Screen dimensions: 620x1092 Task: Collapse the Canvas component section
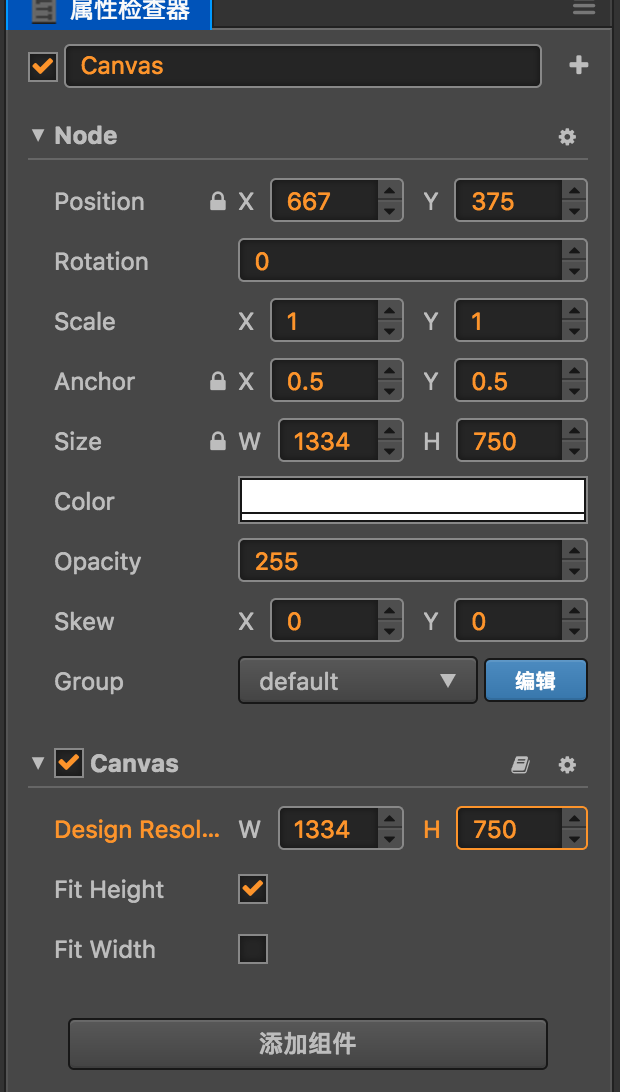38,764
